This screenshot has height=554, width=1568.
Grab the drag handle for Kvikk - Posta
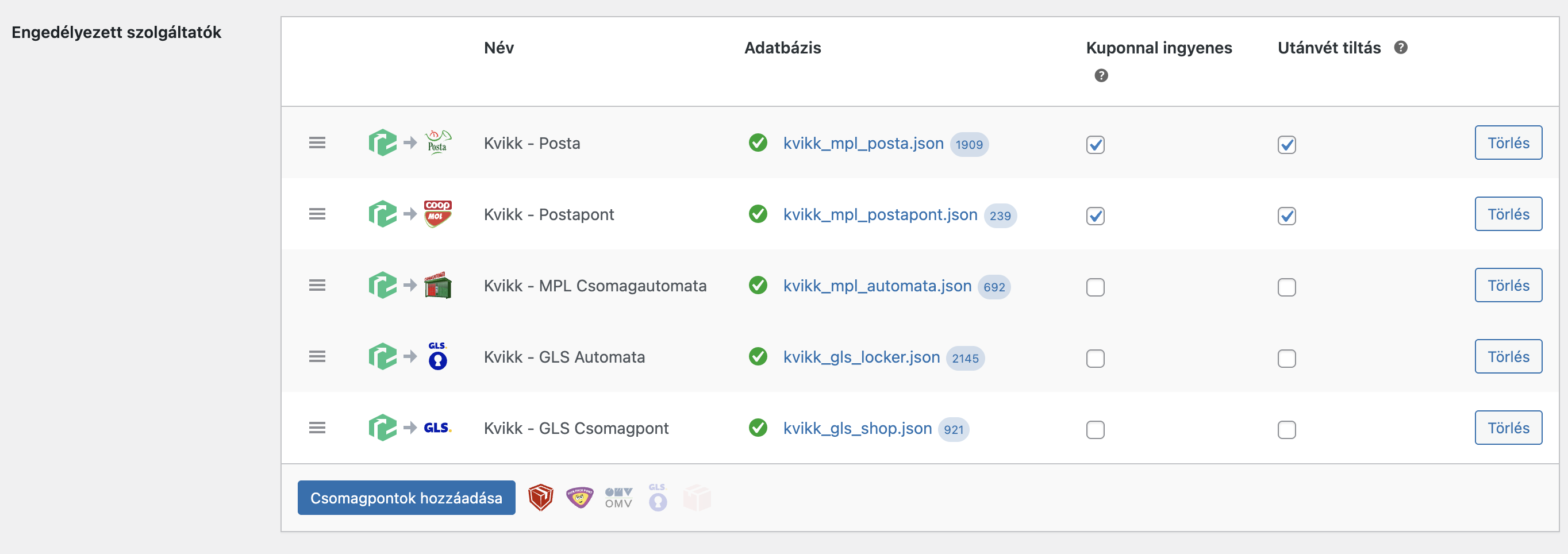coord(317,143)
